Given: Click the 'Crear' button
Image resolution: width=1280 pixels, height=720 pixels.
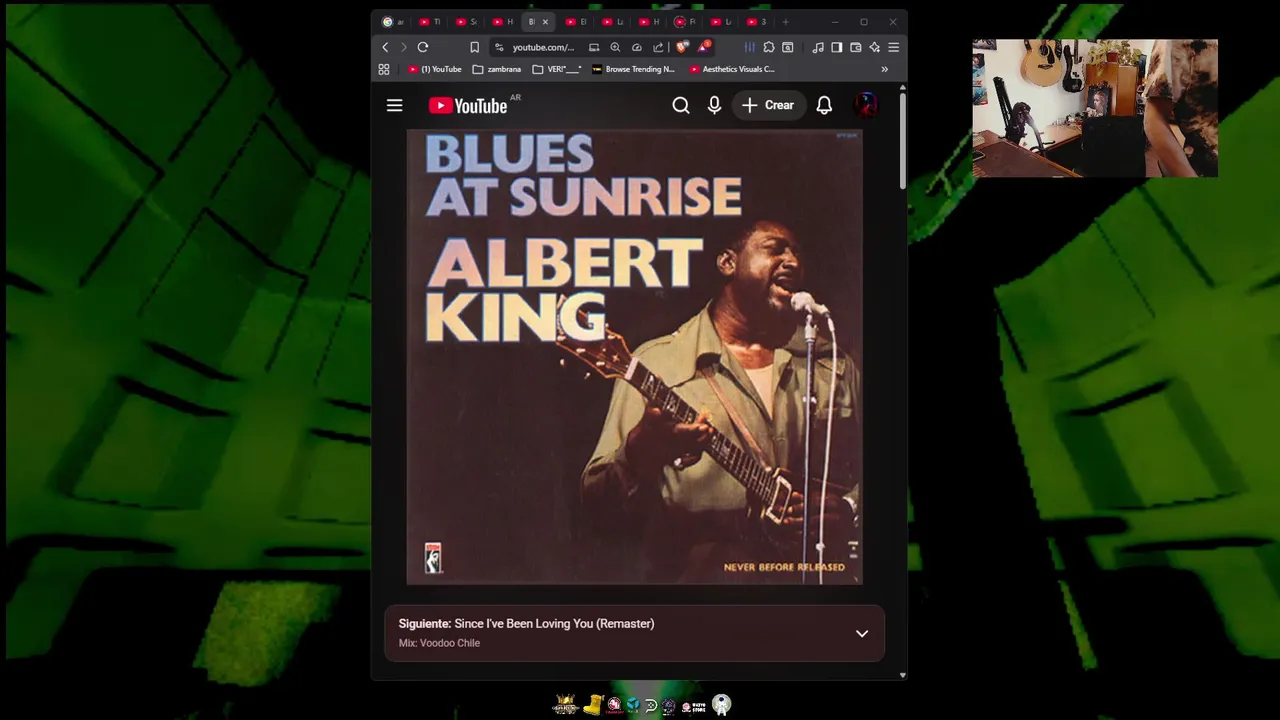Looking at the screenshot, I should [768, 105].
